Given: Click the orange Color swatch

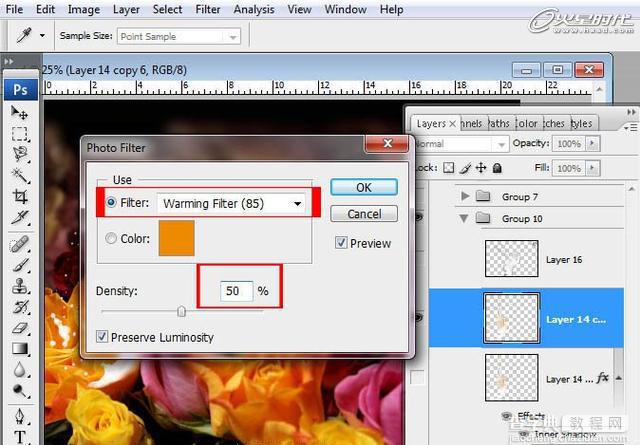Looking at the screenshot, I should (x=176, y=238).
